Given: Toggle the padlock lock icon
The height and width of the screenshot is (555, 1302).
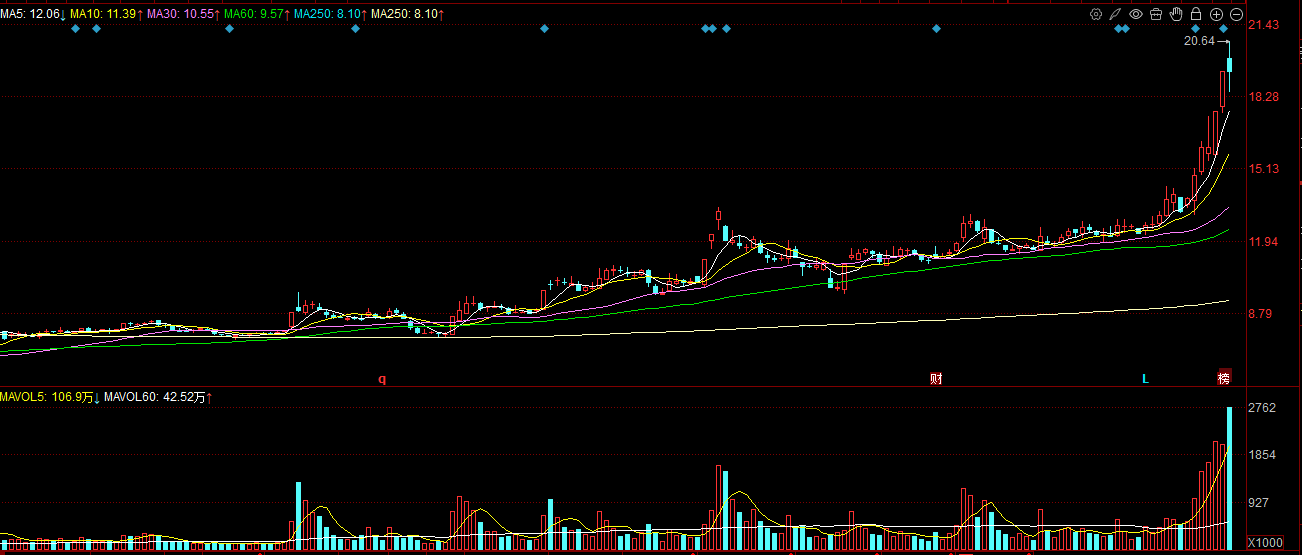Looking at the screenshot, I should (1196, 14).
